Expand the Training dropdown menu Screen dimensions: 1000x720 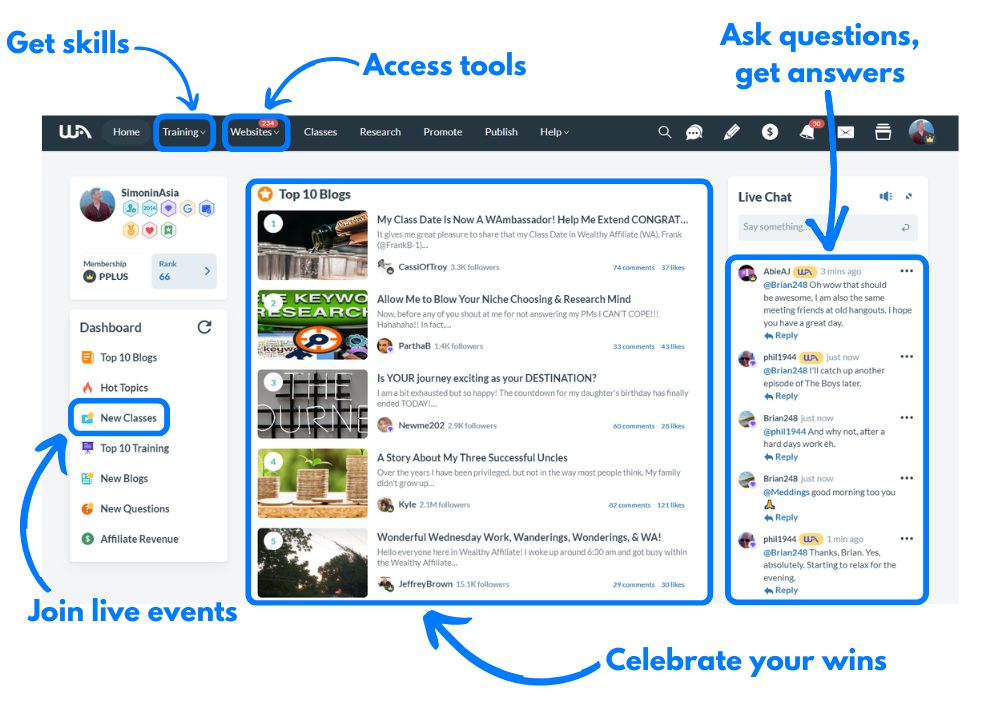tap(184, 132)
